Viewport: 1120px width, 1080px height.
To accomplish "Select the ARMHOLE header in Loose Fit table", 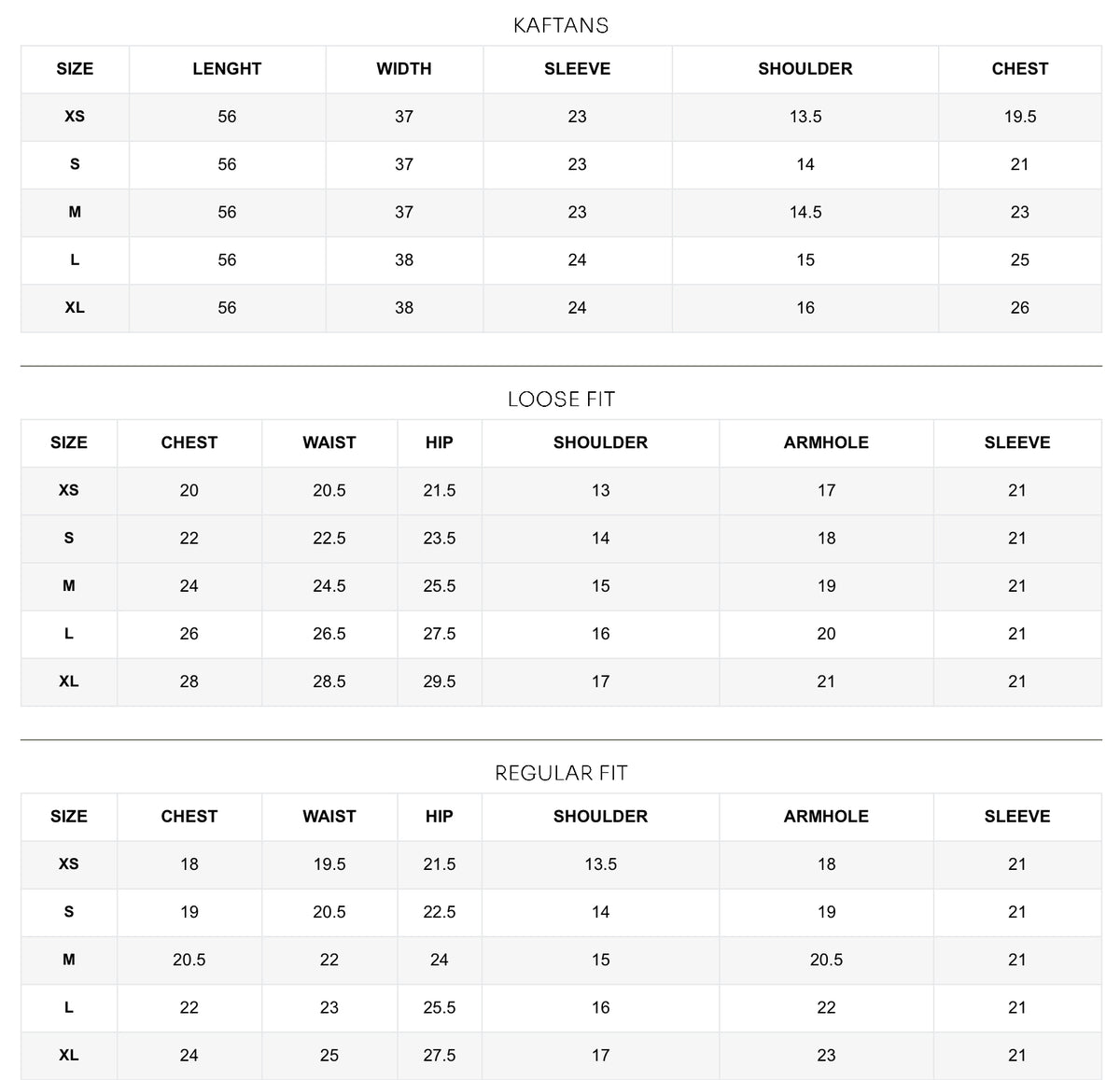I will coord(826,443).
